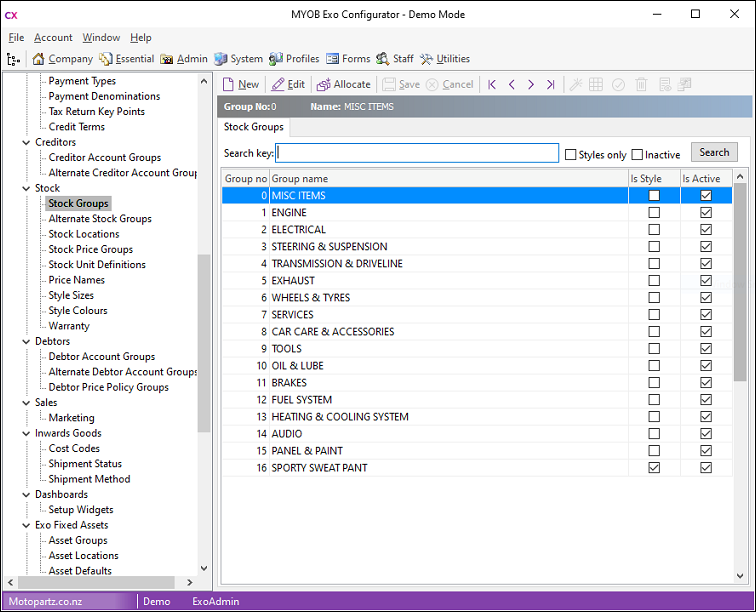Collapse the Debtors tree node
Image resolution: width=756 pixels, height=612 pixels.
[x=26, y=341]
